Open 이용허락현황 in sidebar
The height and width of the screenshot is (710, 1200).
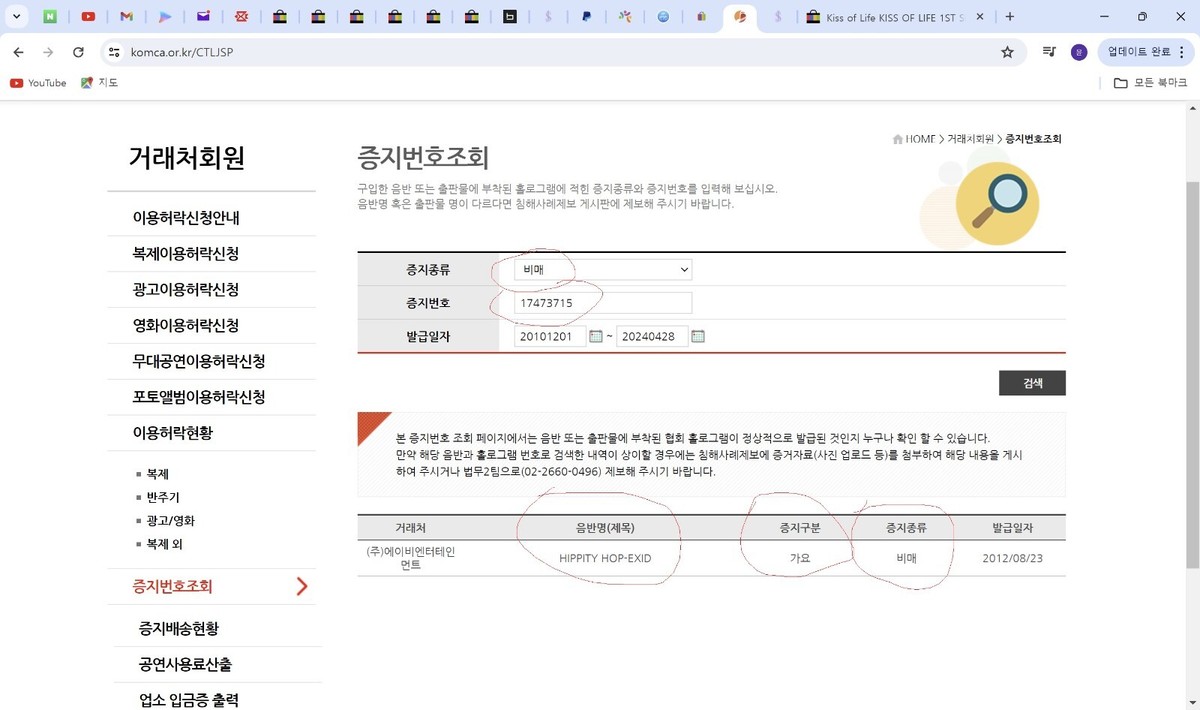(173, 433)
